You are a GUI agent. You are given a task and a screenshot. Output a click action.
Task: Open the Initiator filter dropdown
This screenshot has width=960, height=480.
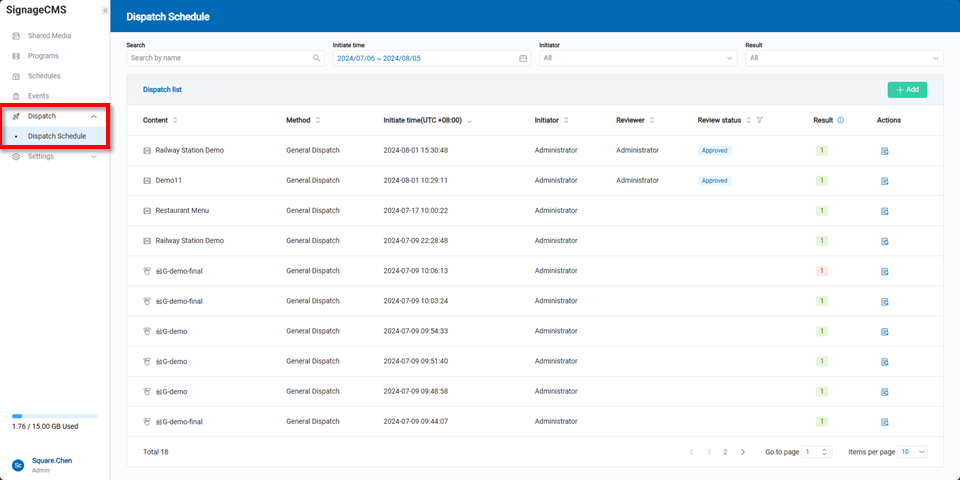[637, 59]
